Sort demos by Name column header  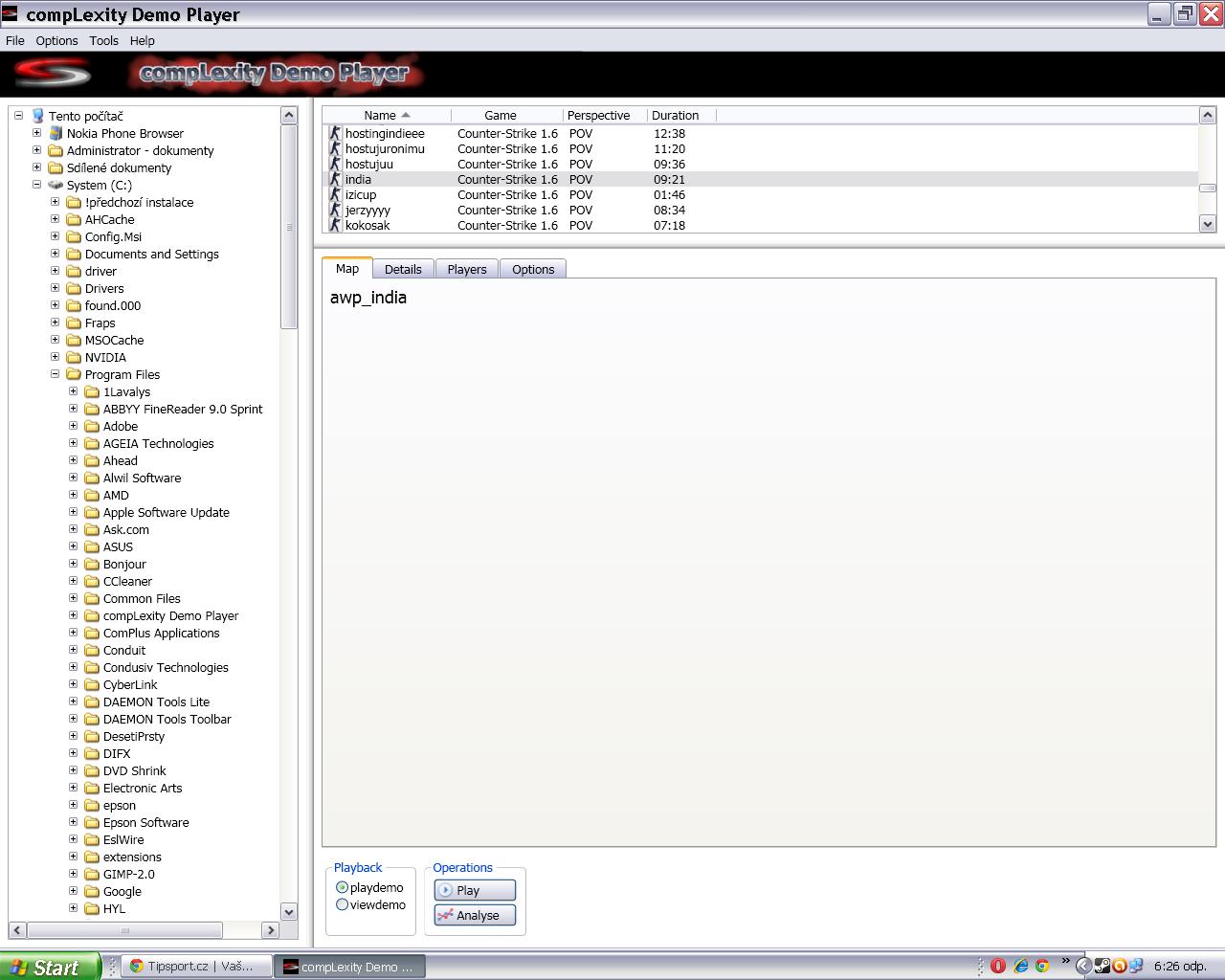tap(387, 115)
